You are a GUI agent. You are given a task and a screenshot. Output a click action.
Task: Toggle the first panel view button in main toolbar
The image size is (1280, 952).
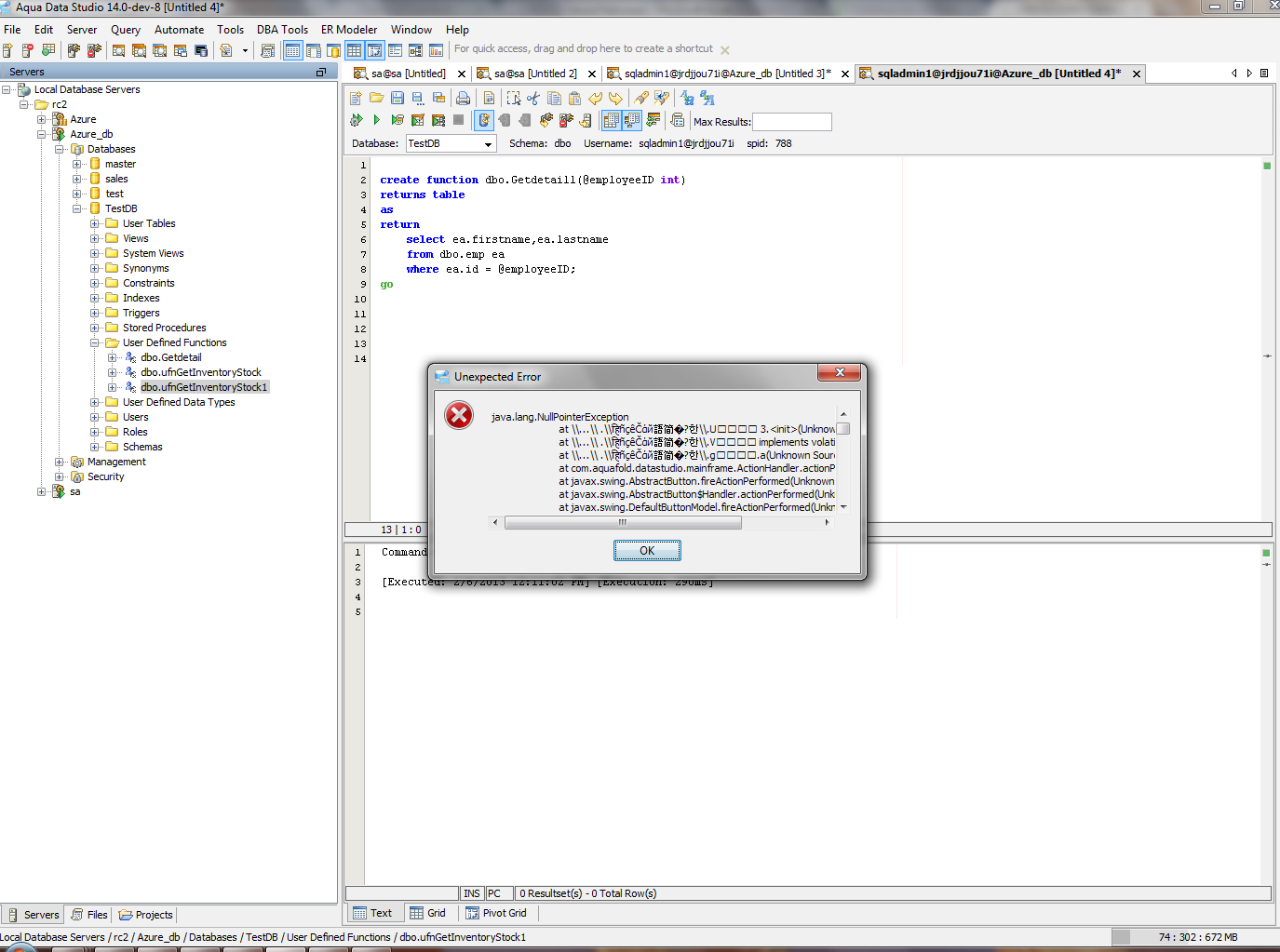click(292, 50)
